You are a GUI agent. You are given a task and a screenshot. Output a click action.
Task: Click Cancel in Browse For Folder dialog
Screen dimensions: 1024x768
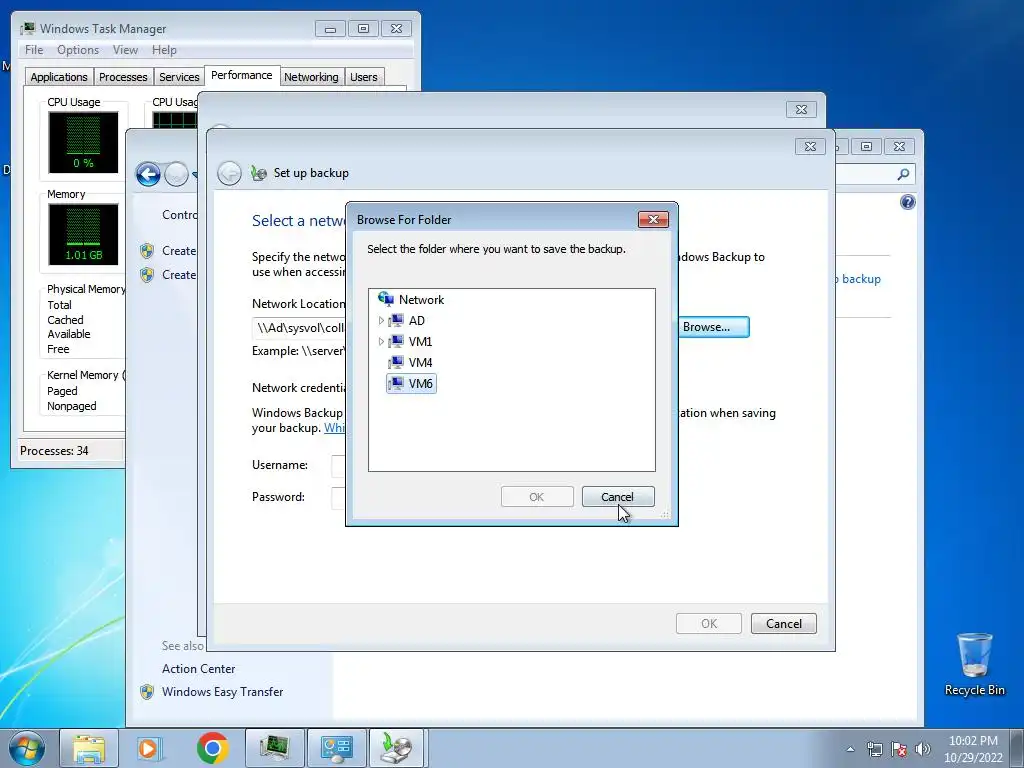tap(618, 497)
